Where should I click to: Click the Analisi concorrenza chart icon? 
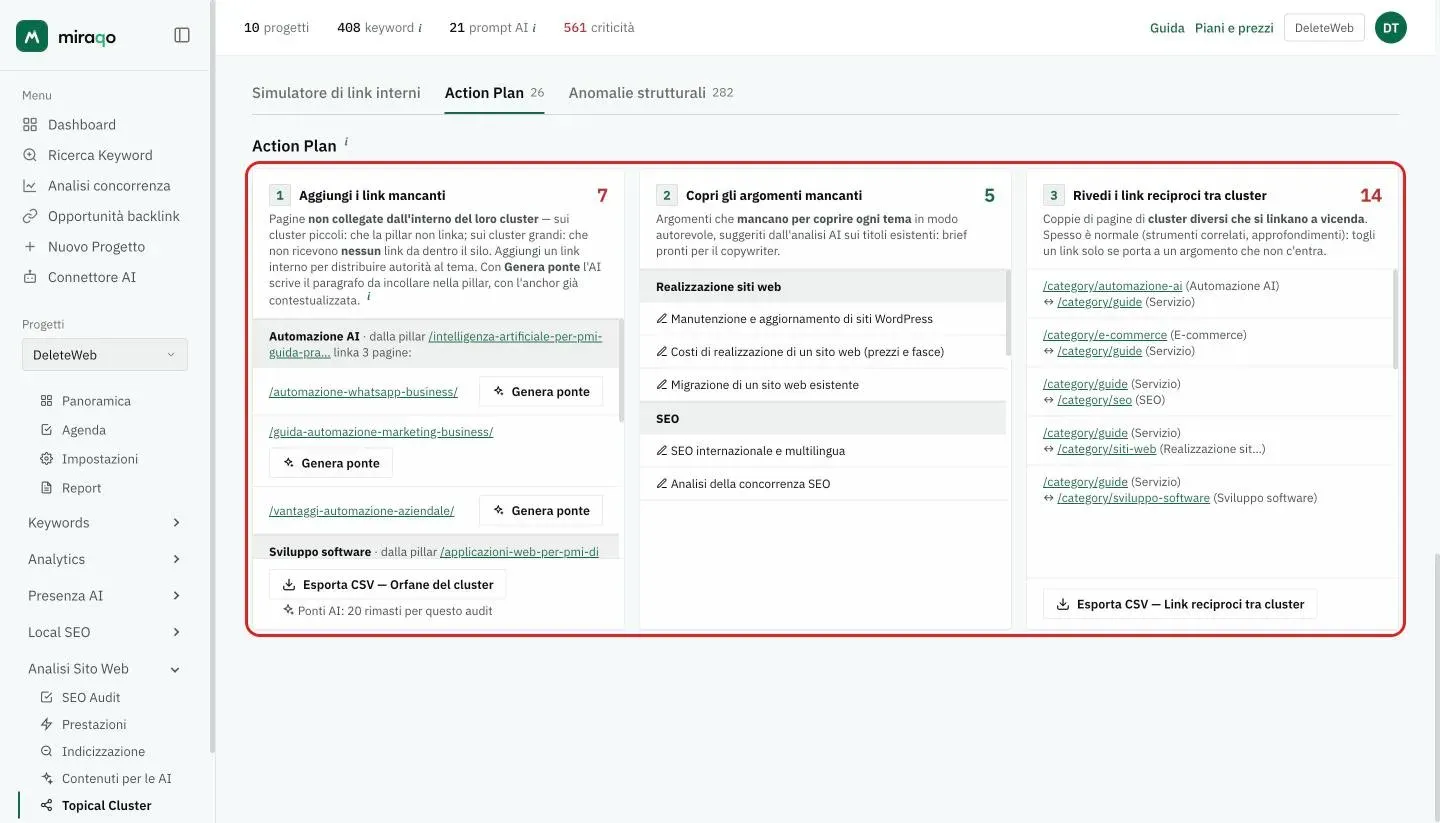pos(29,186)
